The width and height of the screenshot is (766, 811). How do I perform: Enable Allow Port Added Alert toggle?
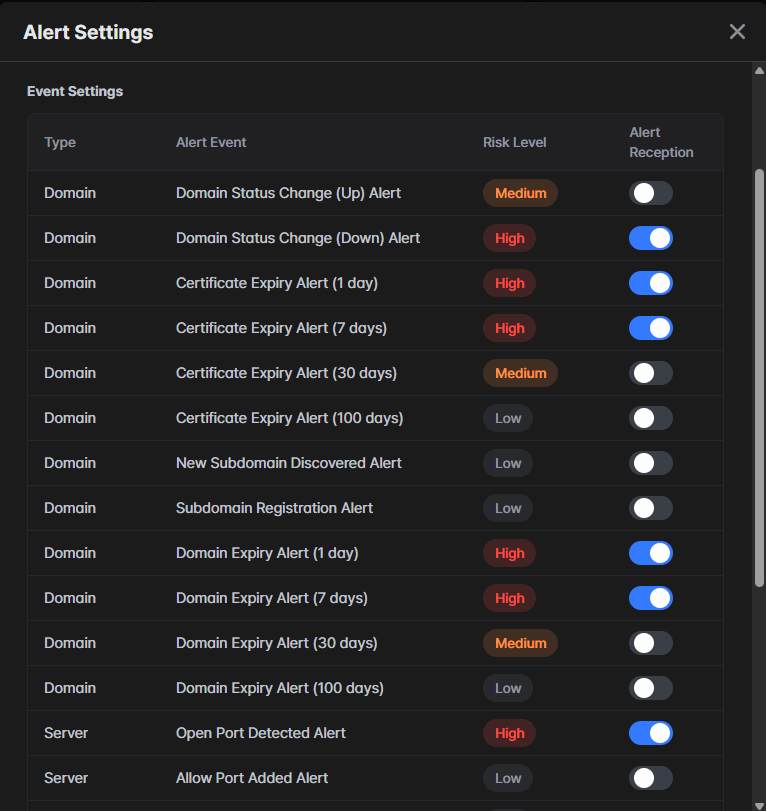coord(650,778)
